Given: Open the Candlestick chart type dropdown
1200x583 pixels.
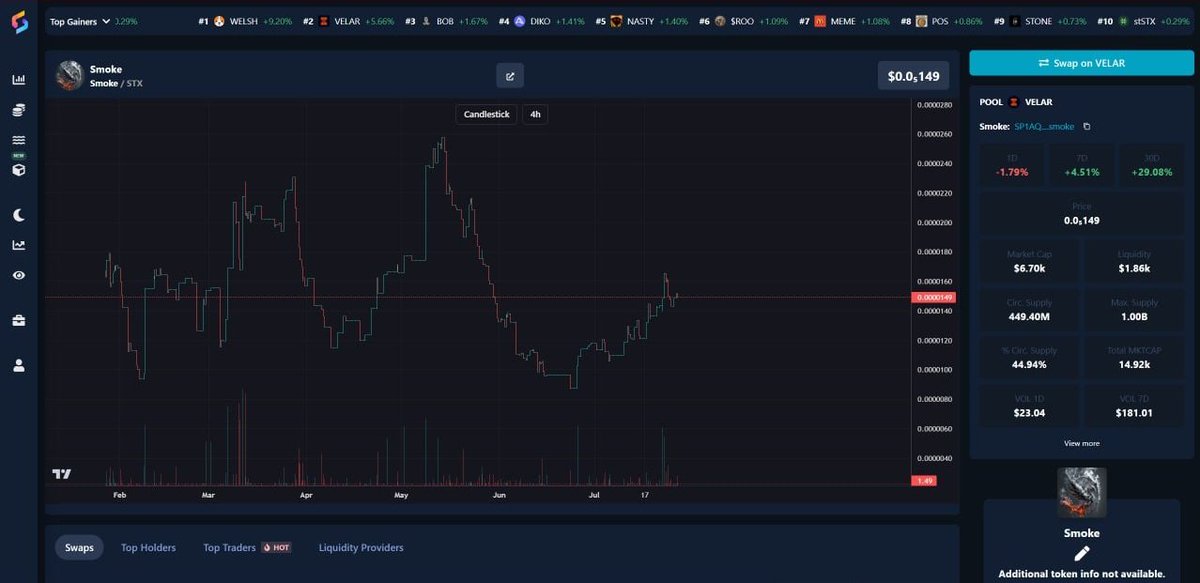Looking at the screenshot, I should tap(487, 114).
